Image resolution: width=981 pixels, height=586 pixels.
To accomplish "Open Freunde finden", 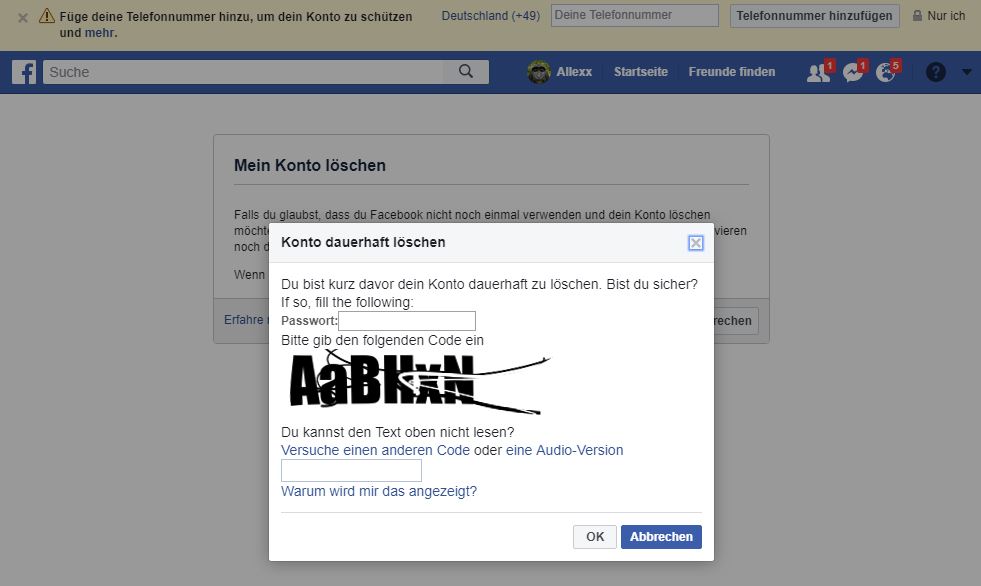I will click(731, 72).
